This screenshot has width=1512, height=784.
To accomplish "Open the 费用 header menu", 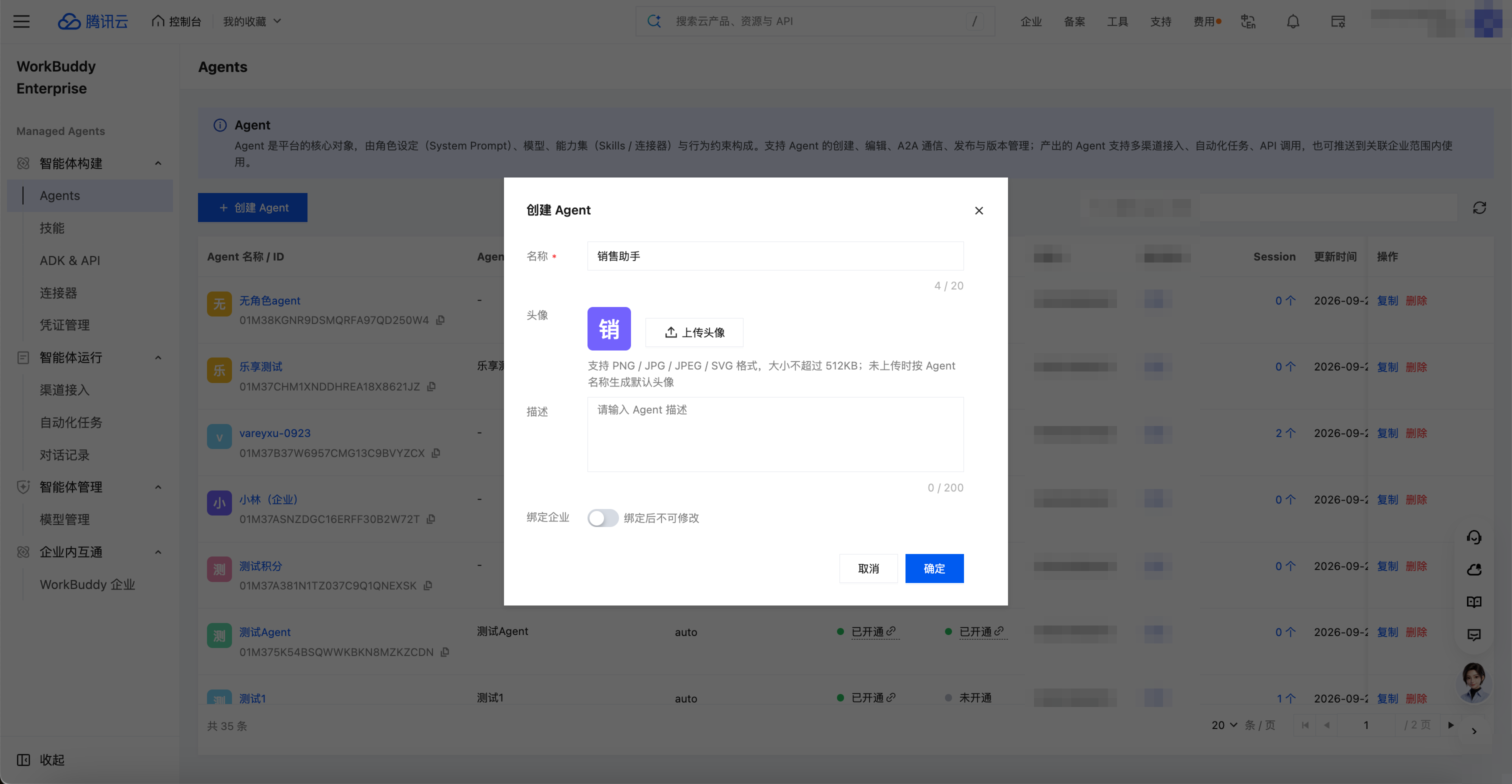I will (x=1207, y=21).
